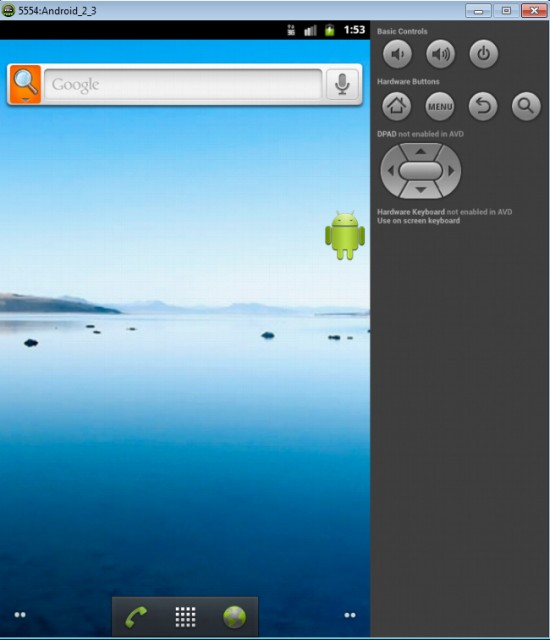
Task: Open the app drawer grid icon
Action: tap(185, 617)
